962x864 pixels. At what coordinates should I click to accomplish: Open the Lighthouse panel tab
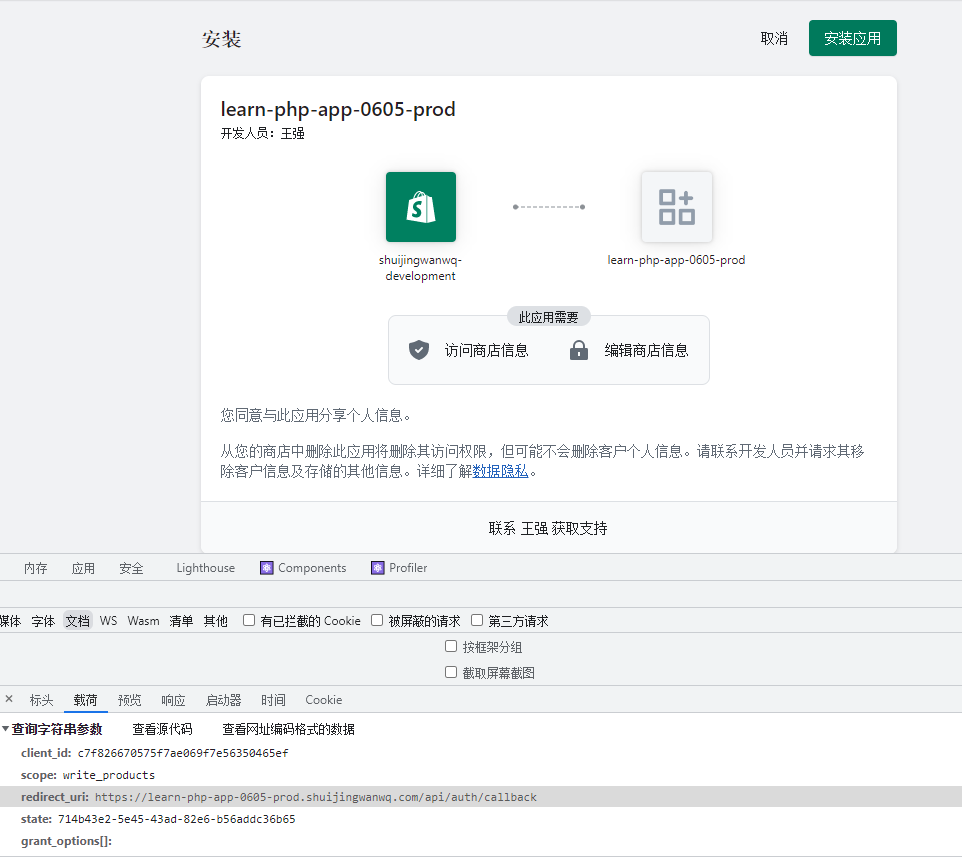click(x=205, y=568)
